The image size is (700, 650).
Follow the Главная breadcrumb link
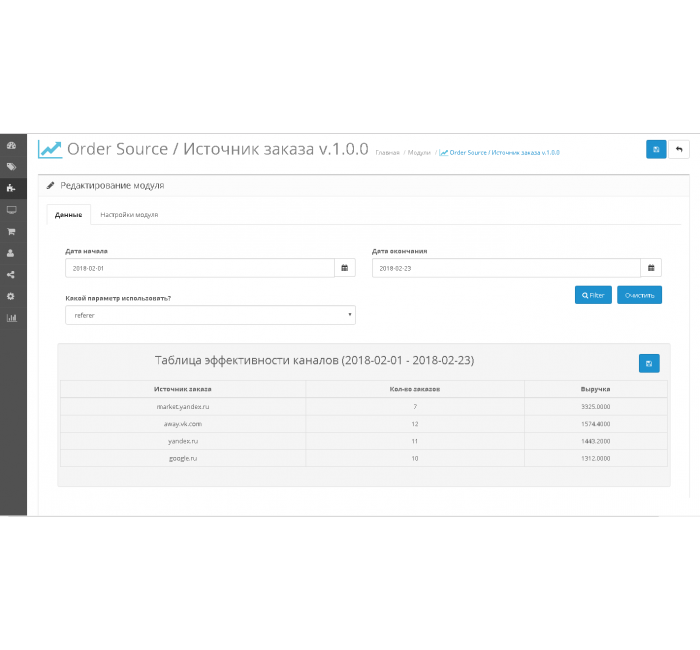[387, 153]
